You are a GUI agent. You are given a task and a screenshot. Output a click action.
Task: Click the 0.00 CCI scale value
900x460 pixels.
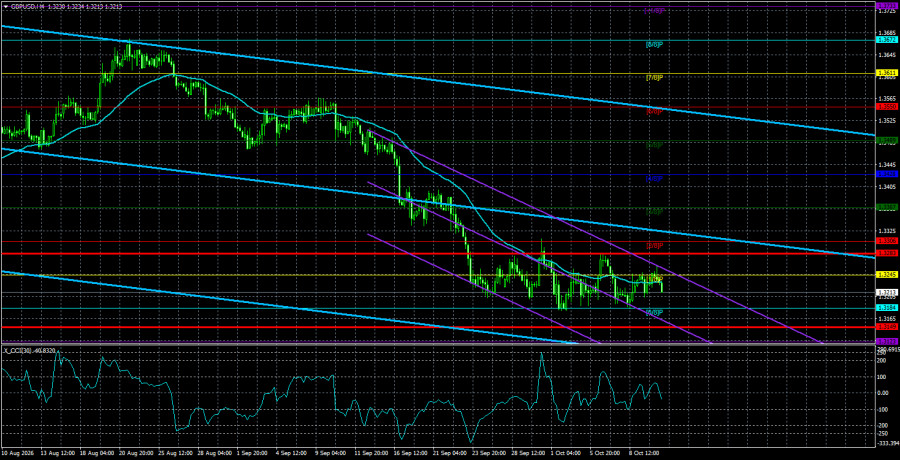click(882, 392)
